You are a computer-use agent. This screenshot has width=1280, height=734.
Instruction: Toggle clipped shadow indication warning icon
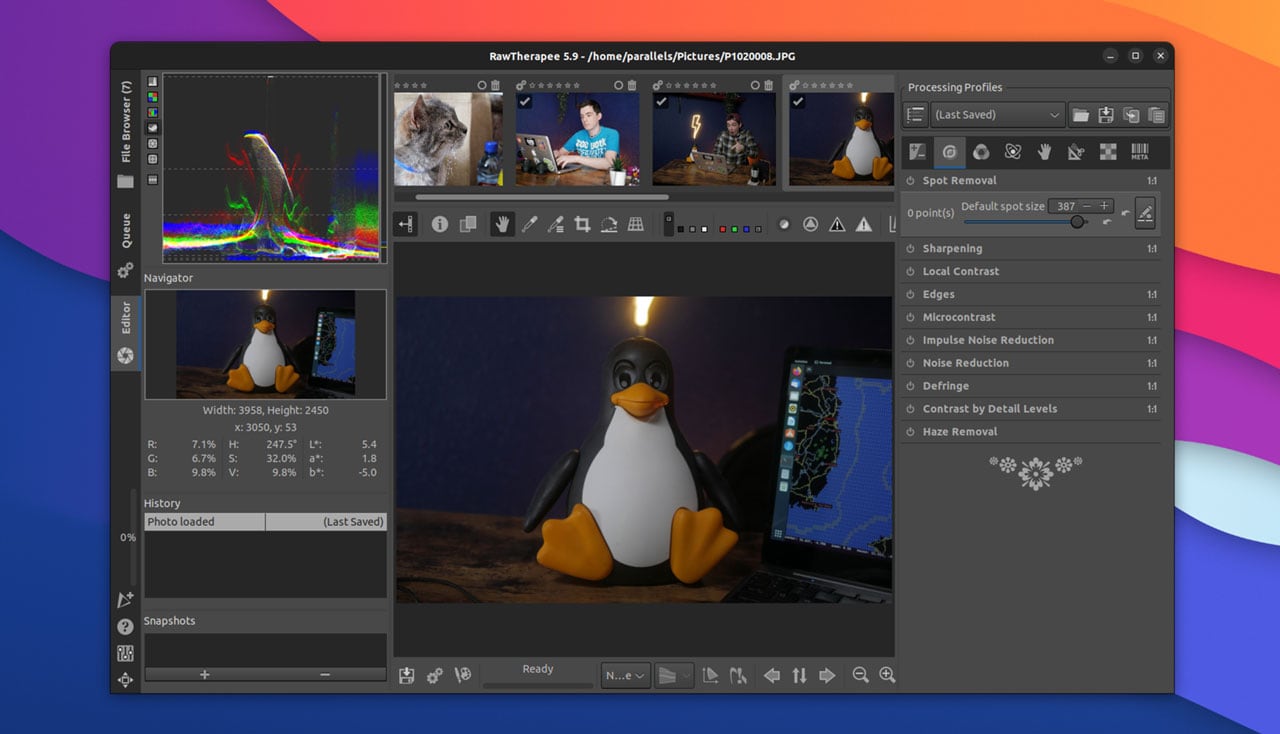[837, 225]
